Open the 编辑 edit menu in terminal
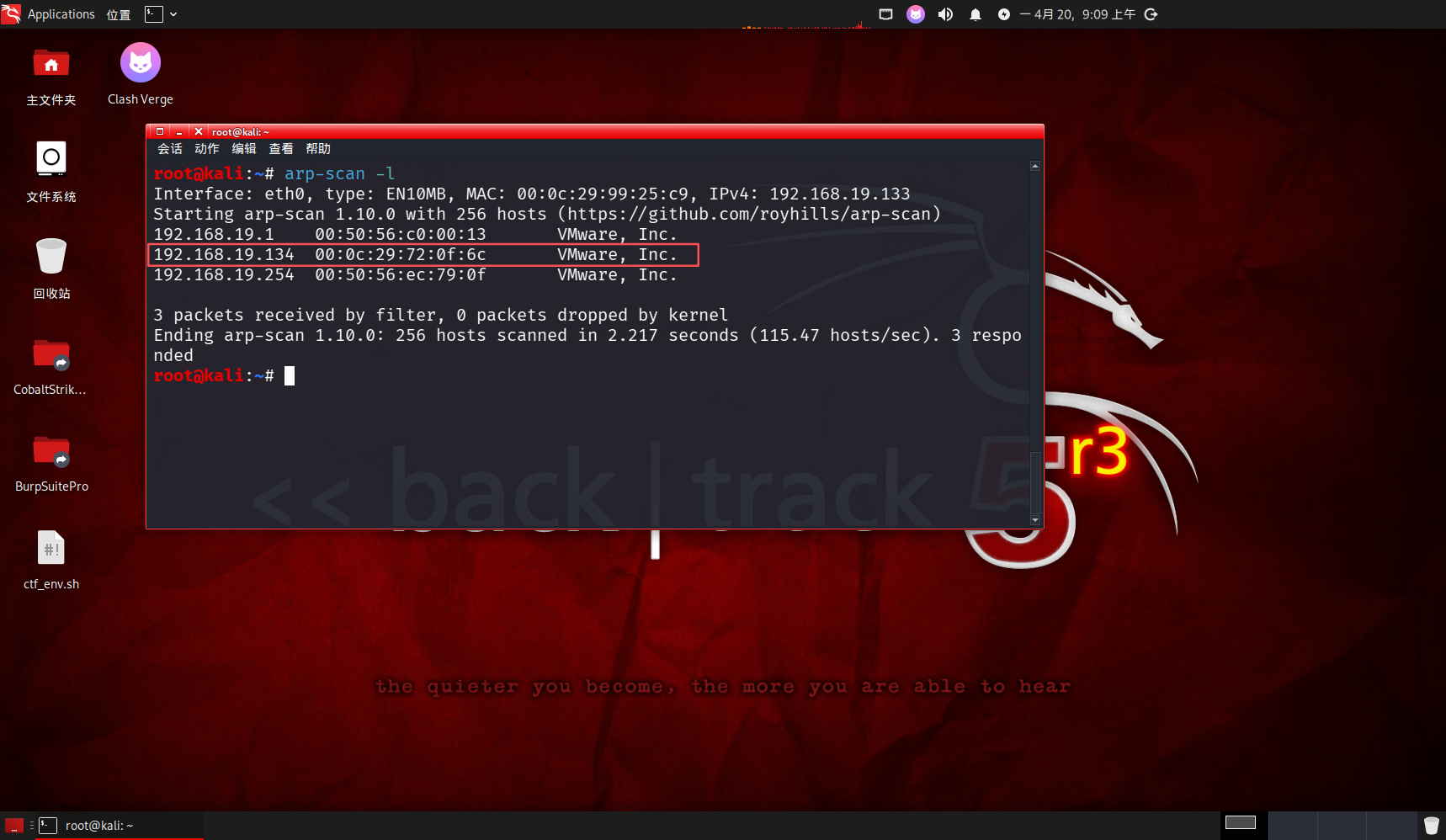The height and width of the screenshot is (840, 1446). pyautogui.click(x=244, y=149)
